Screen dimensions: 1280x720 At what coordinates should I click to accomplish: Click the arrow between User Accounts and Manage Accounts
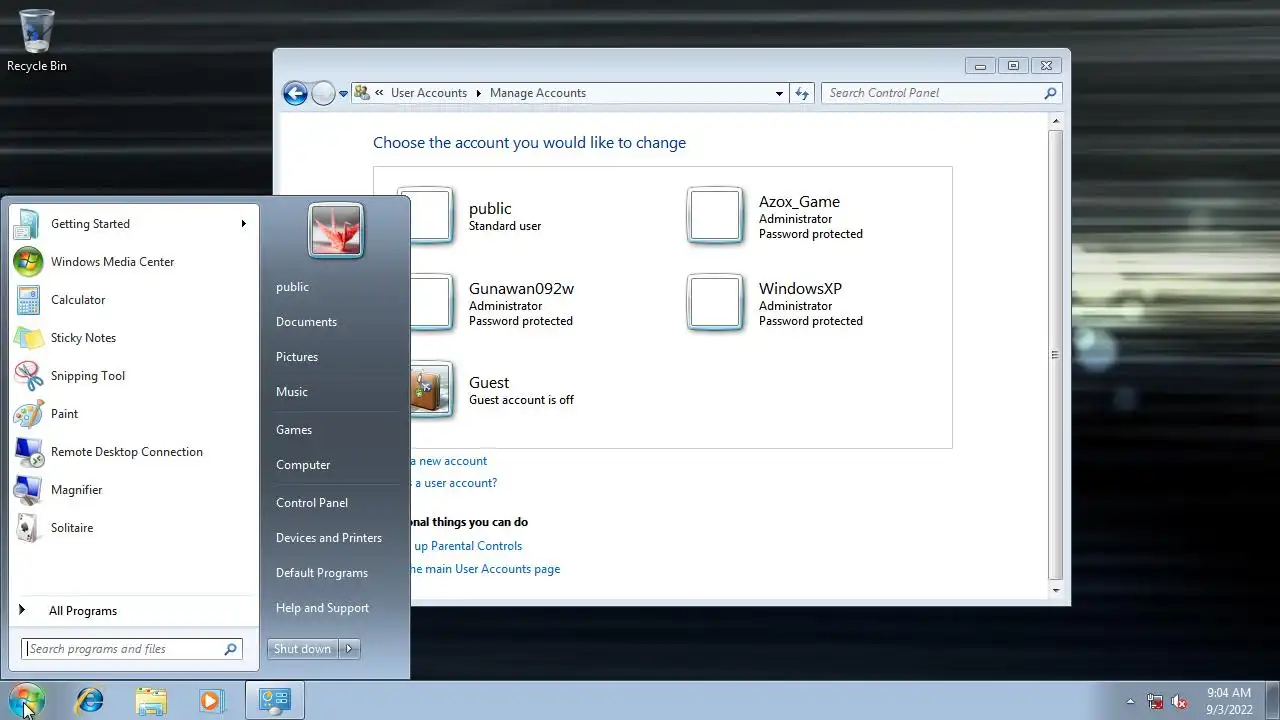(x=478, y=93)
